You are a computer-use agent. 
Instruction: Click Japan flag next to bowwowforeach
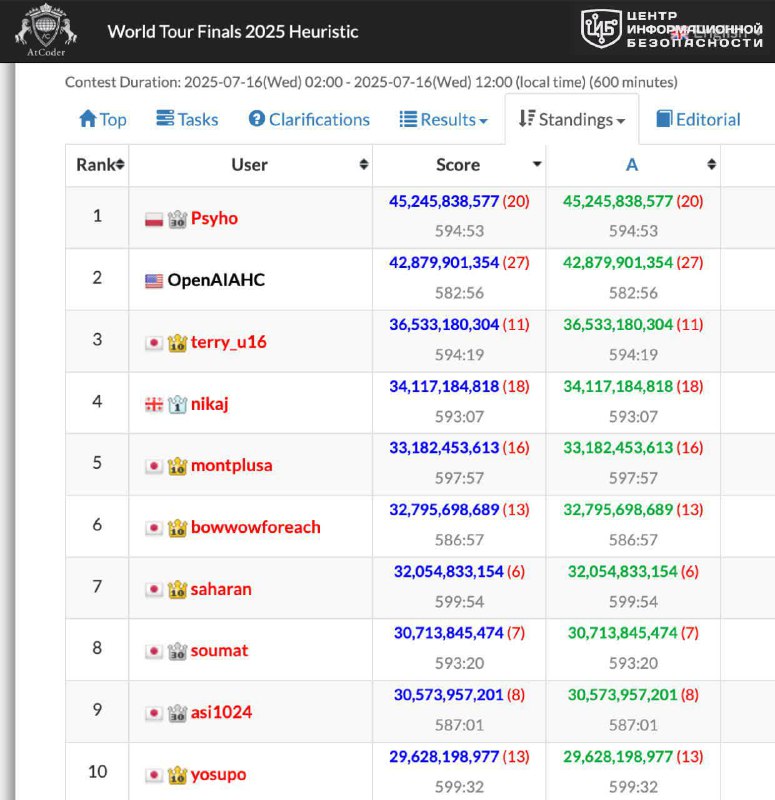[x=154, y=528]
